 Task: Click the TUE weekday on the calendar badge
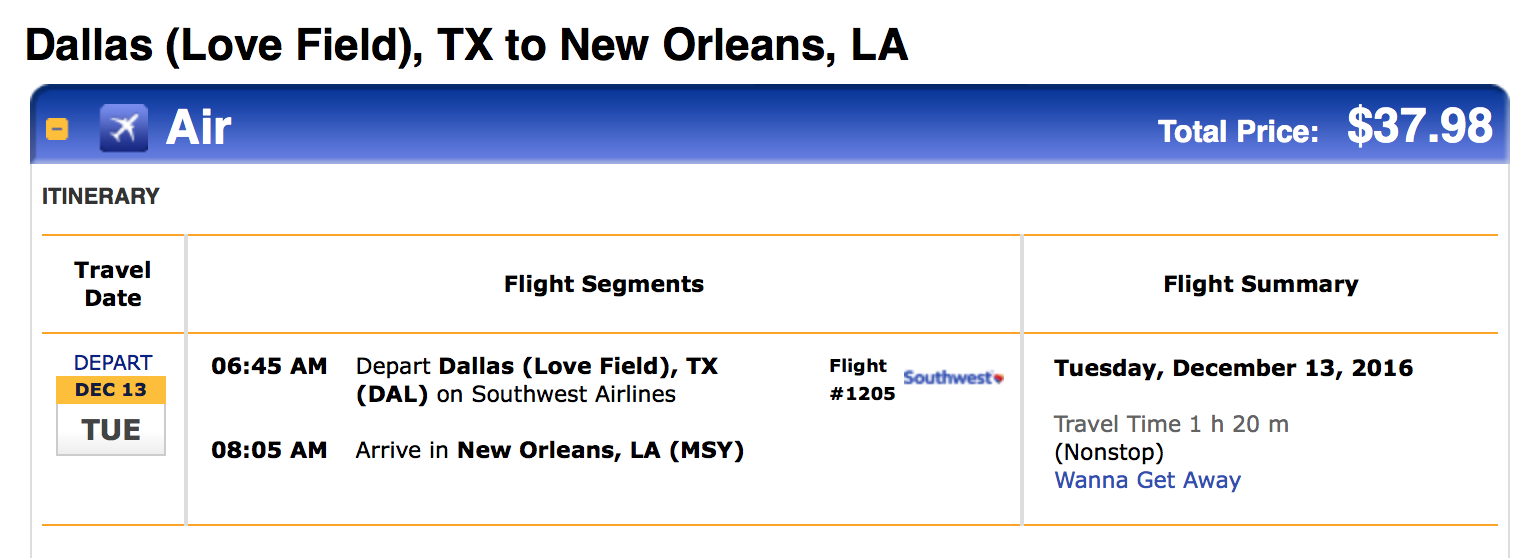111,430
